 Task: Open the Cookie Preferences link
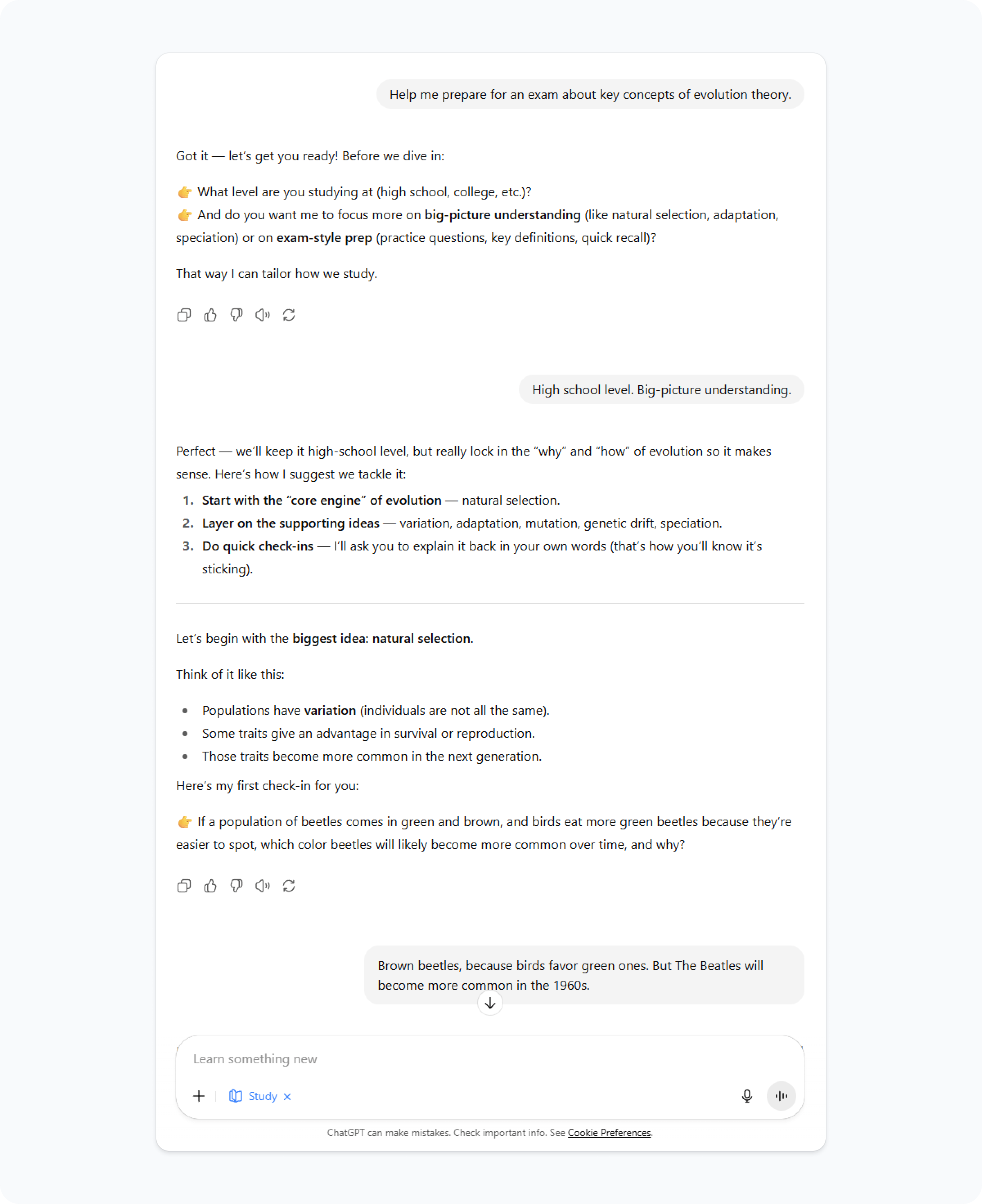point(609,1133)
